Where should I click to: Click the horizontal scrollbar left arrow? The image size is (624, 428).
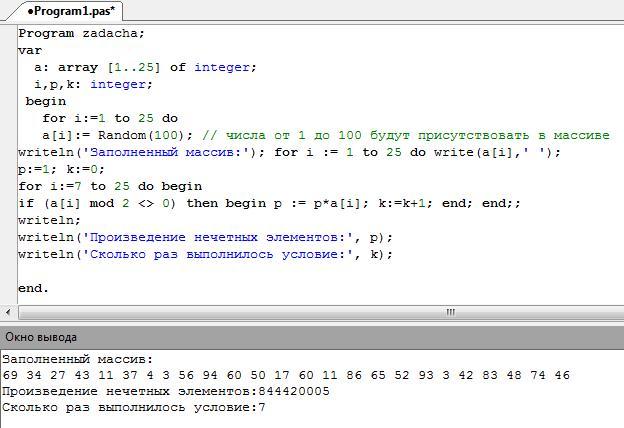pos(8,312)
